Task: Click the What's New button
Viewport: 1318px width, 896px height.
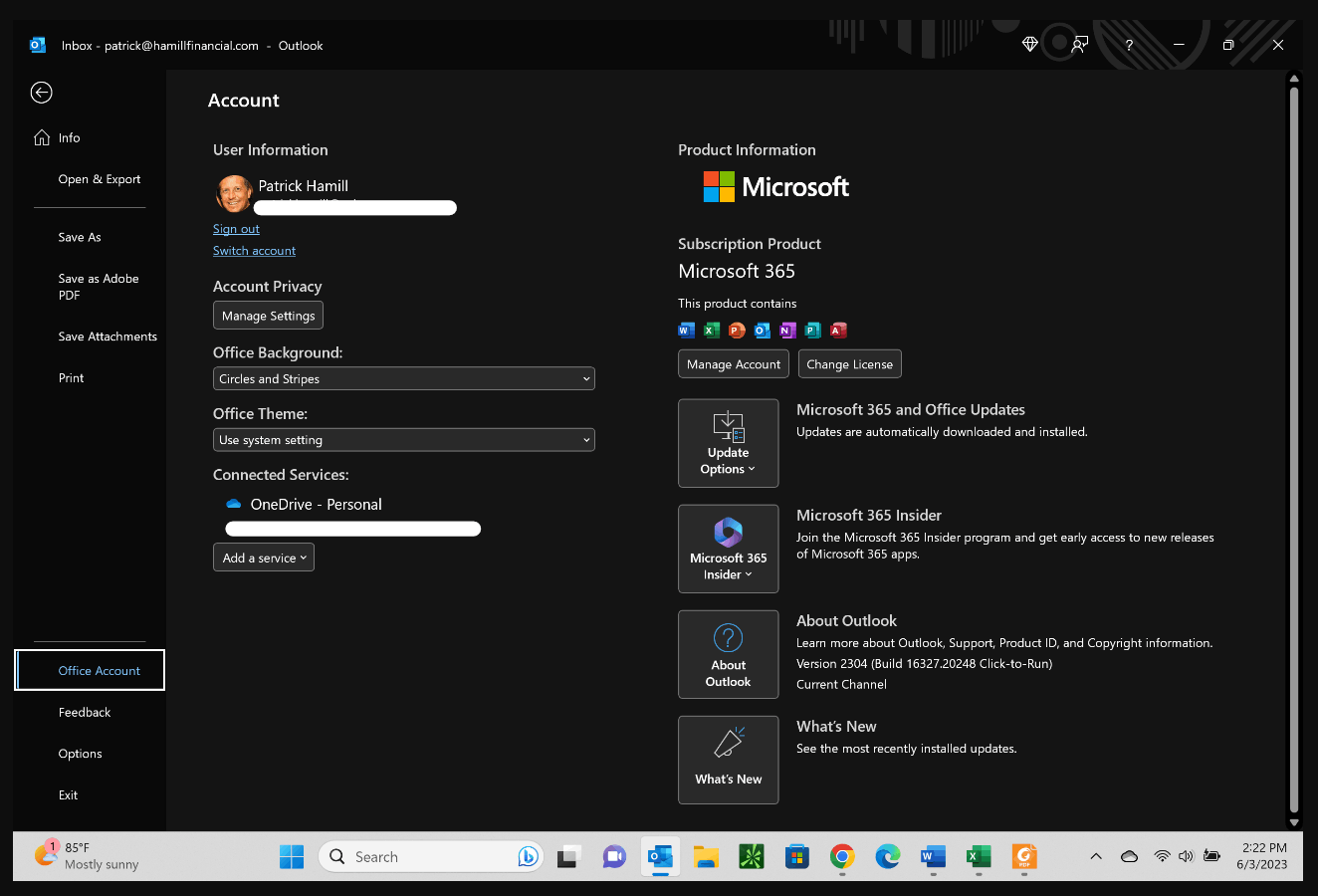Action: pos(729,760)
